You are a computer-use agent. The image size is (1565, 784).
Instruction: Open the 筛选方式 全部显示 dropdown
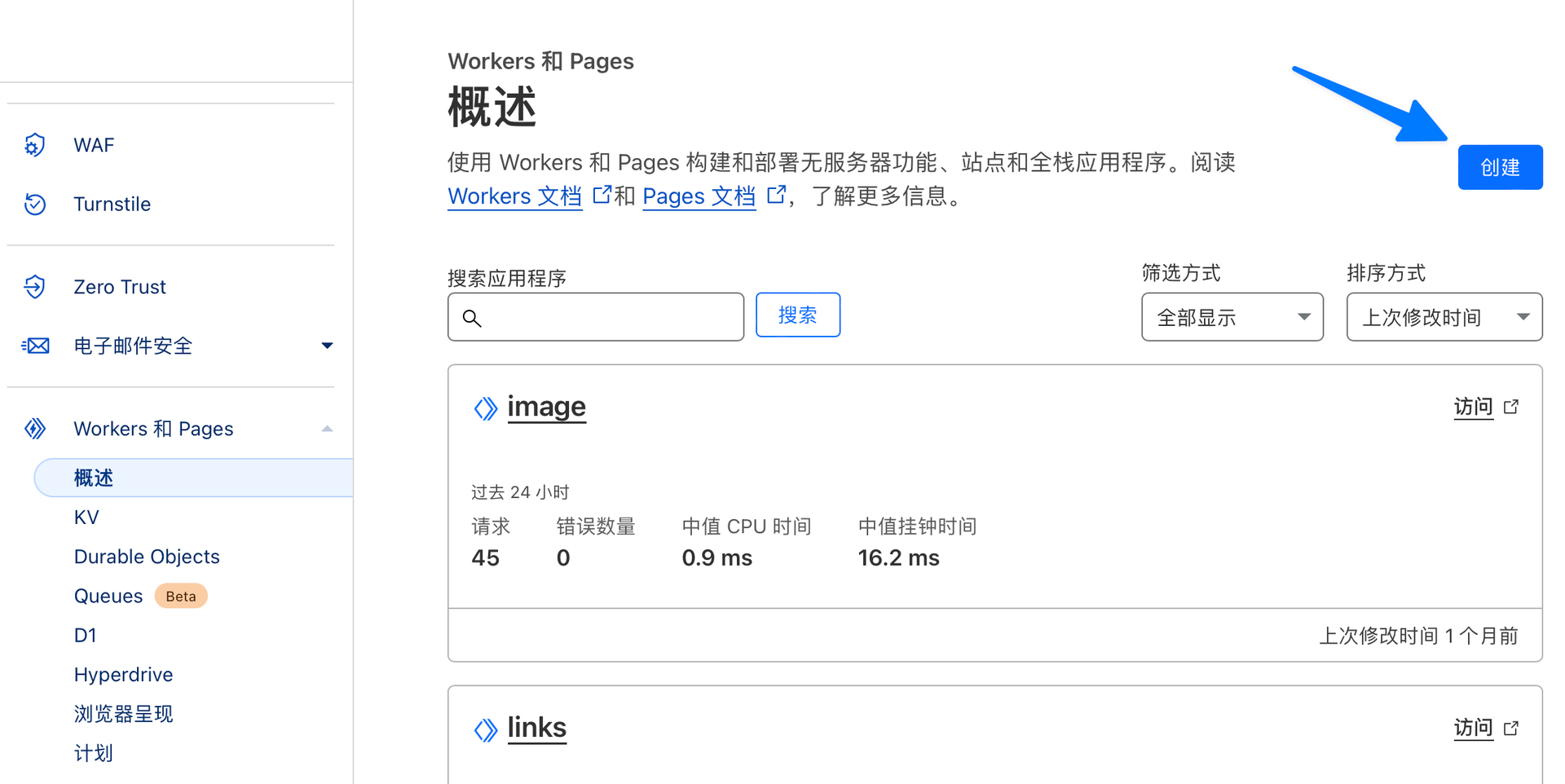[1232, 317]
